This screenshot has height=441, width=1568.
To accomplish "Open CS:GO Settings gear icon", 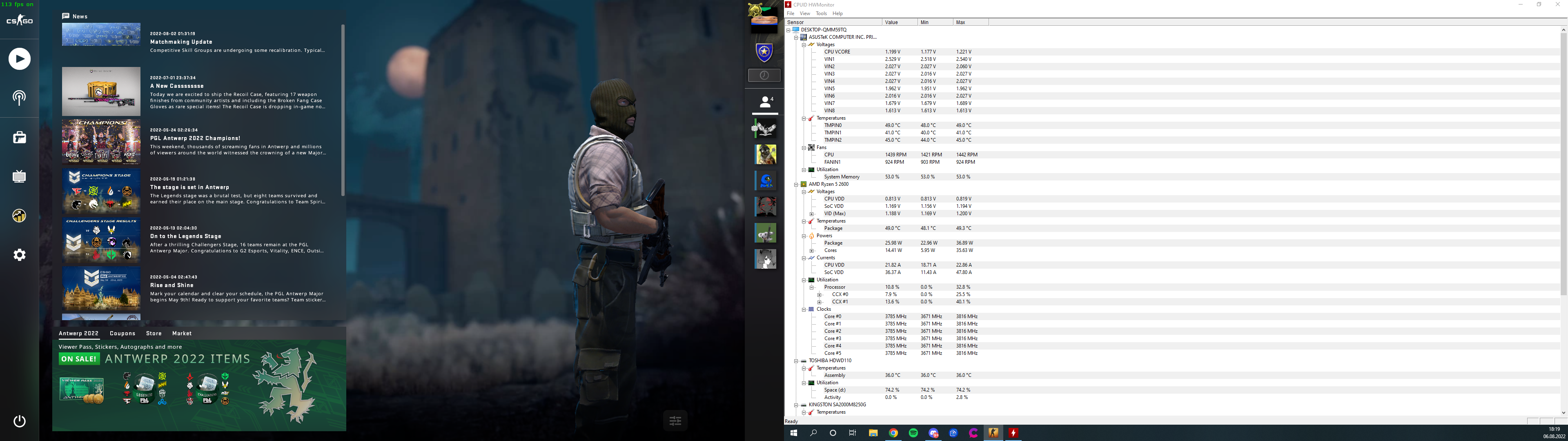I will [x=20, y=255].
